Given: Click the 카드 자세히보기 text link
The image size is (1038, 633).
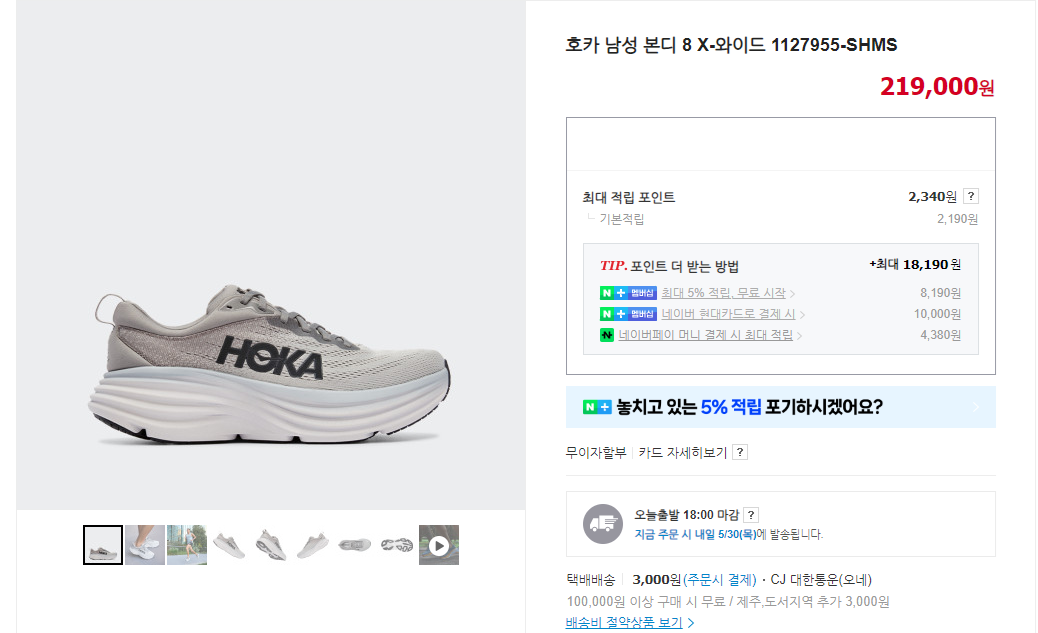Looking at the screenshot, I should (x=683, y=451).
